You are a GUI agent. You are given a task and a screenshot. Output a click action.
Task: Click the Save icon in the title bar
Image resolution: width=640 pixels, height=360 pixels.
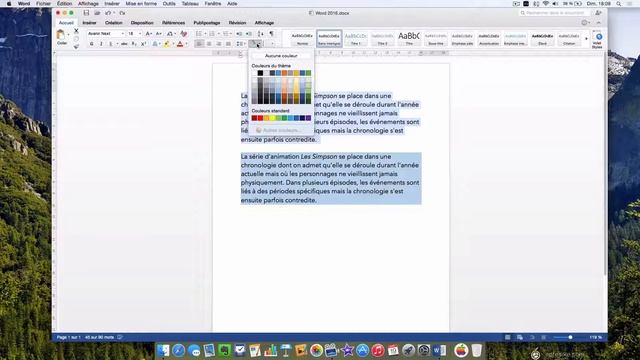[x=86, y=13]
